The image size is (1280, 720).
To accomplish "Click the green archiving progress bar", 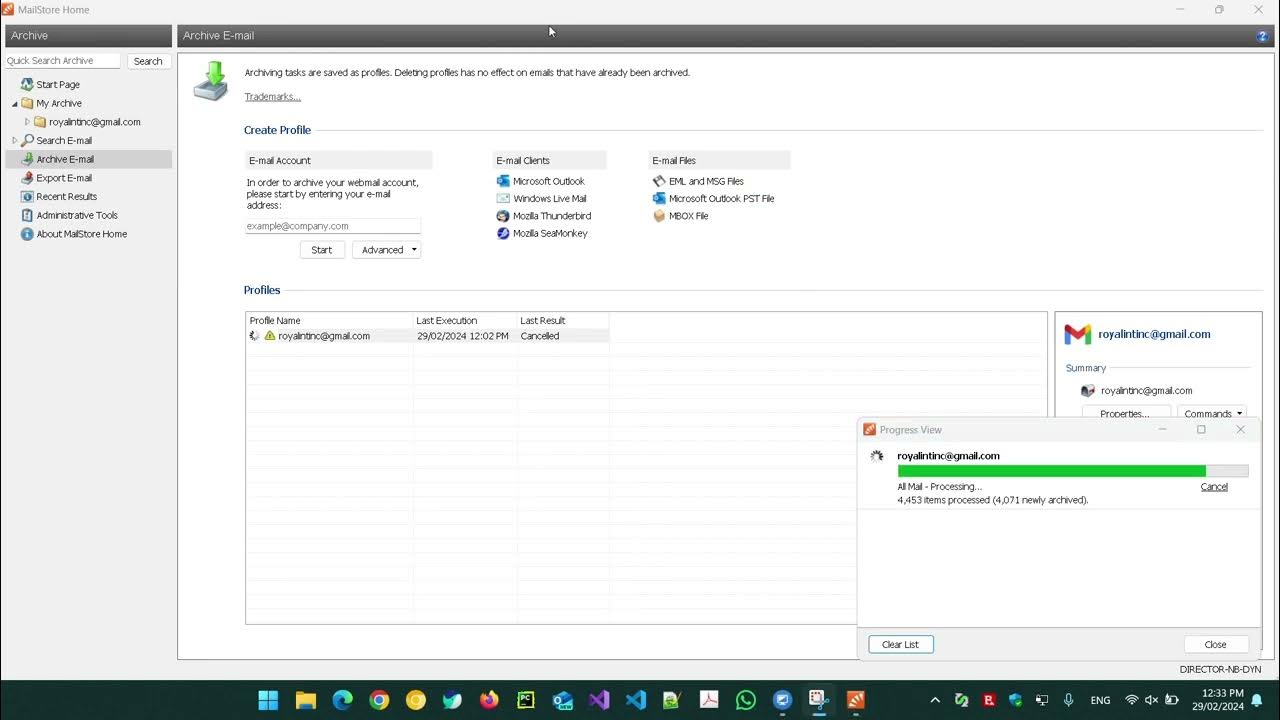I will 1073,471.
